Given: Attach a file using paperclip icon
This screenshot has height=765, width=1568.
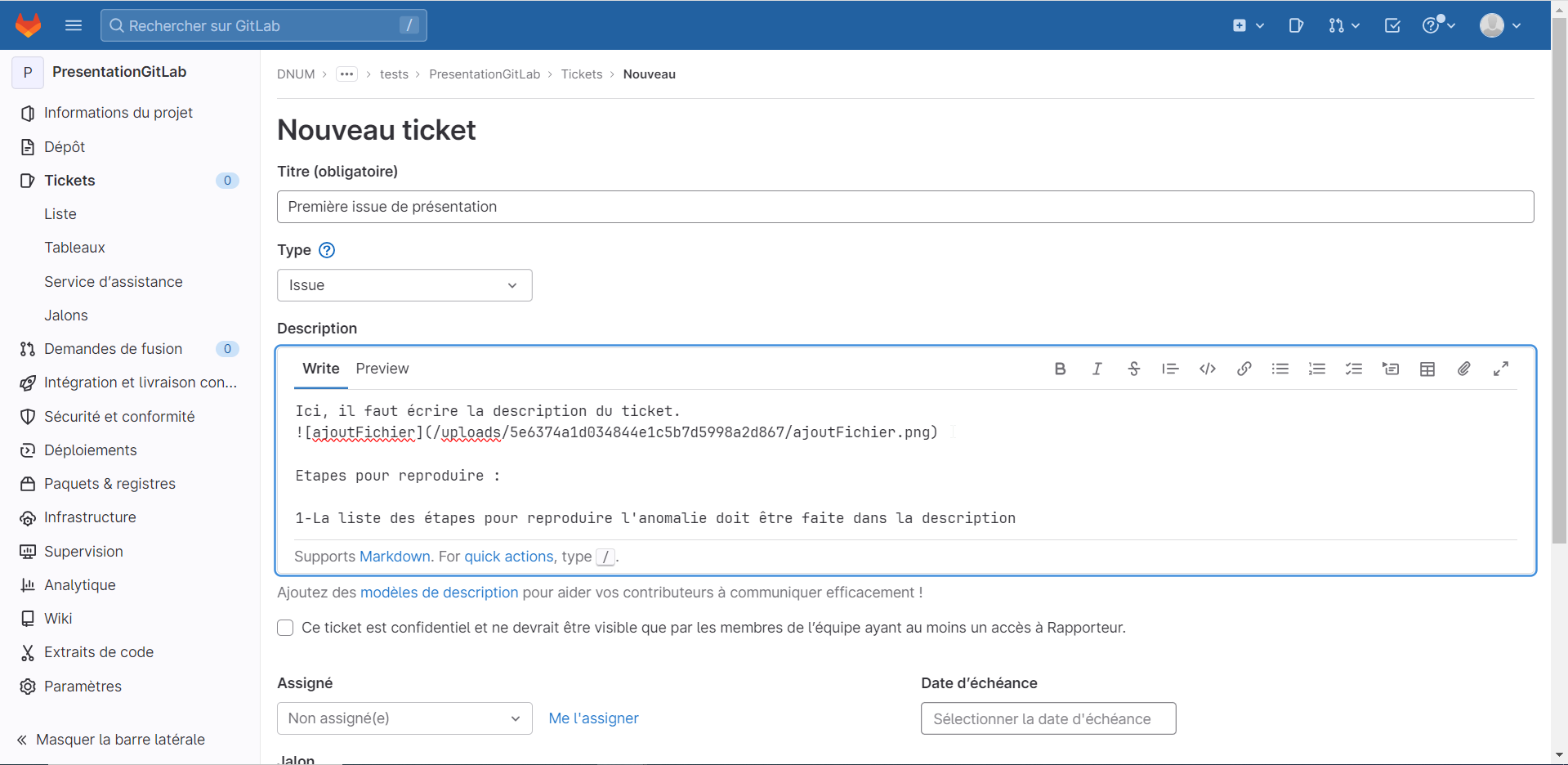Looking at the screenshot, I should point(1464,369).
